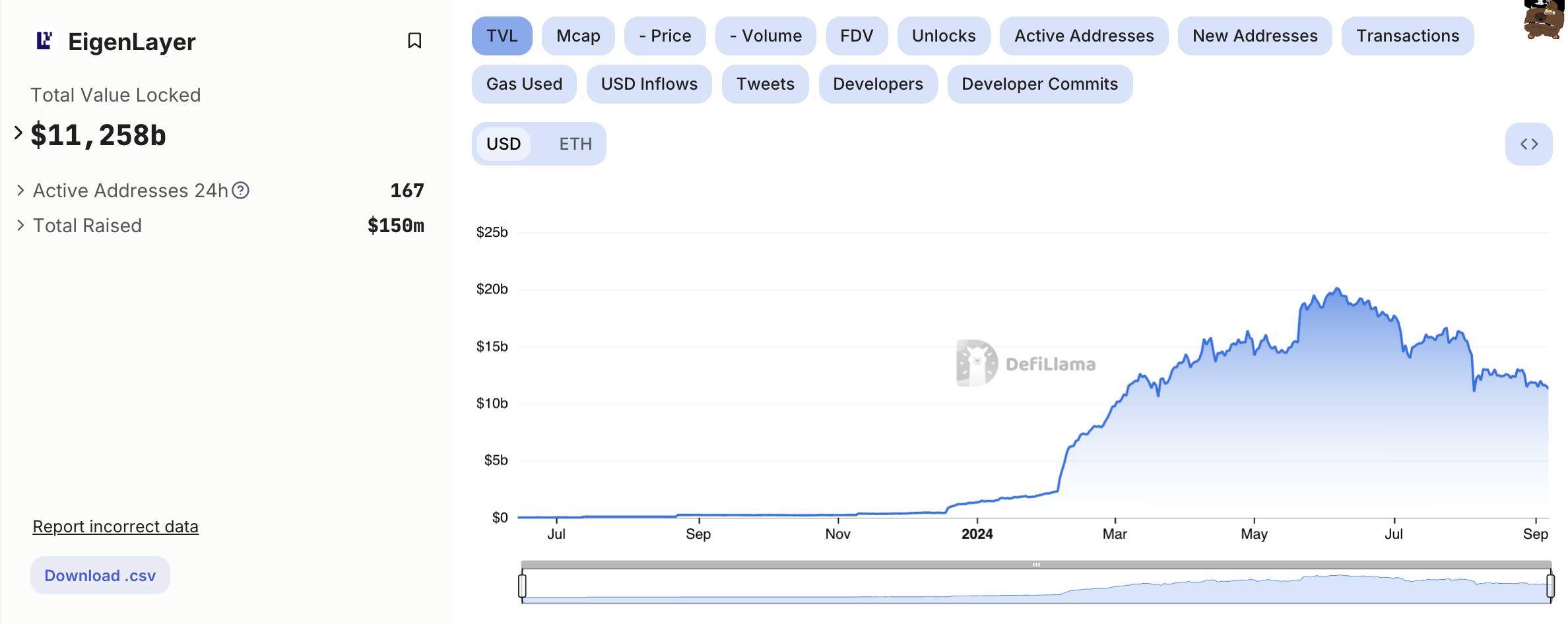Click the $150m Total Raised value
1568x624 pixels.
396,226
